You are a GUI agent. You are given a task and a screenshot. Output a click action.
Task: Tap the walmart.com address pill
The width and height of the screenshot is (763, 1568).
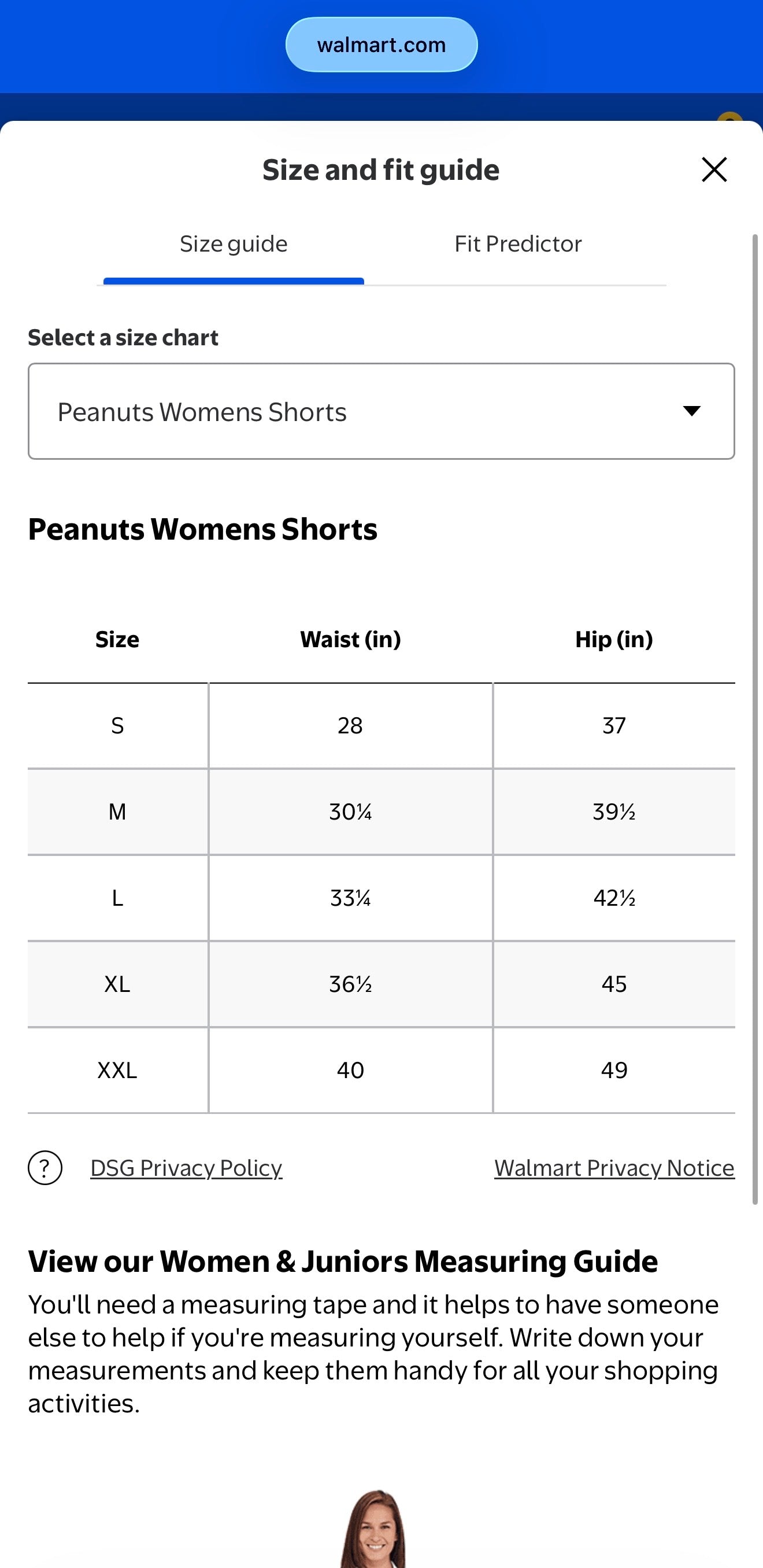coord(381,45)
